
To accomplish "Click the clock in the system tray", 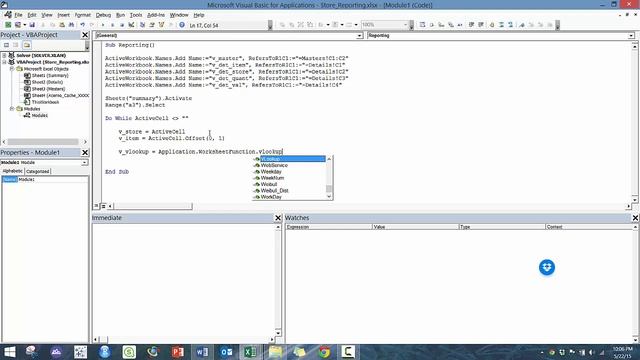I will click(622, 352).
